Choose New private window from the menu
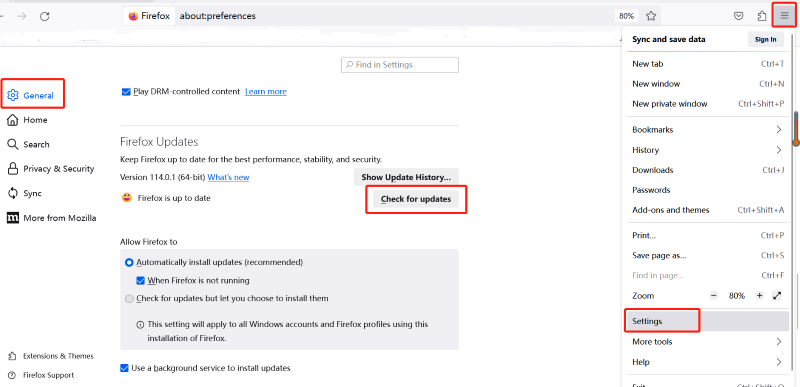The width and height of the screenshot is (800, 387). pyautogui.click(x=707, y=104)
